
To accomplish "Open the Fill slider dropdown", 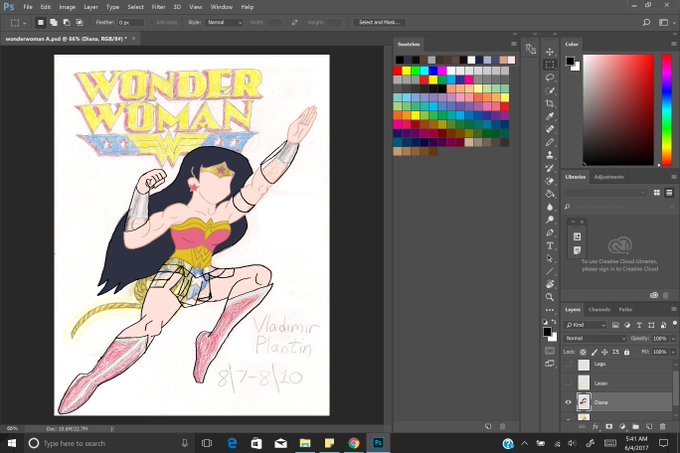I will coord(673,352).
